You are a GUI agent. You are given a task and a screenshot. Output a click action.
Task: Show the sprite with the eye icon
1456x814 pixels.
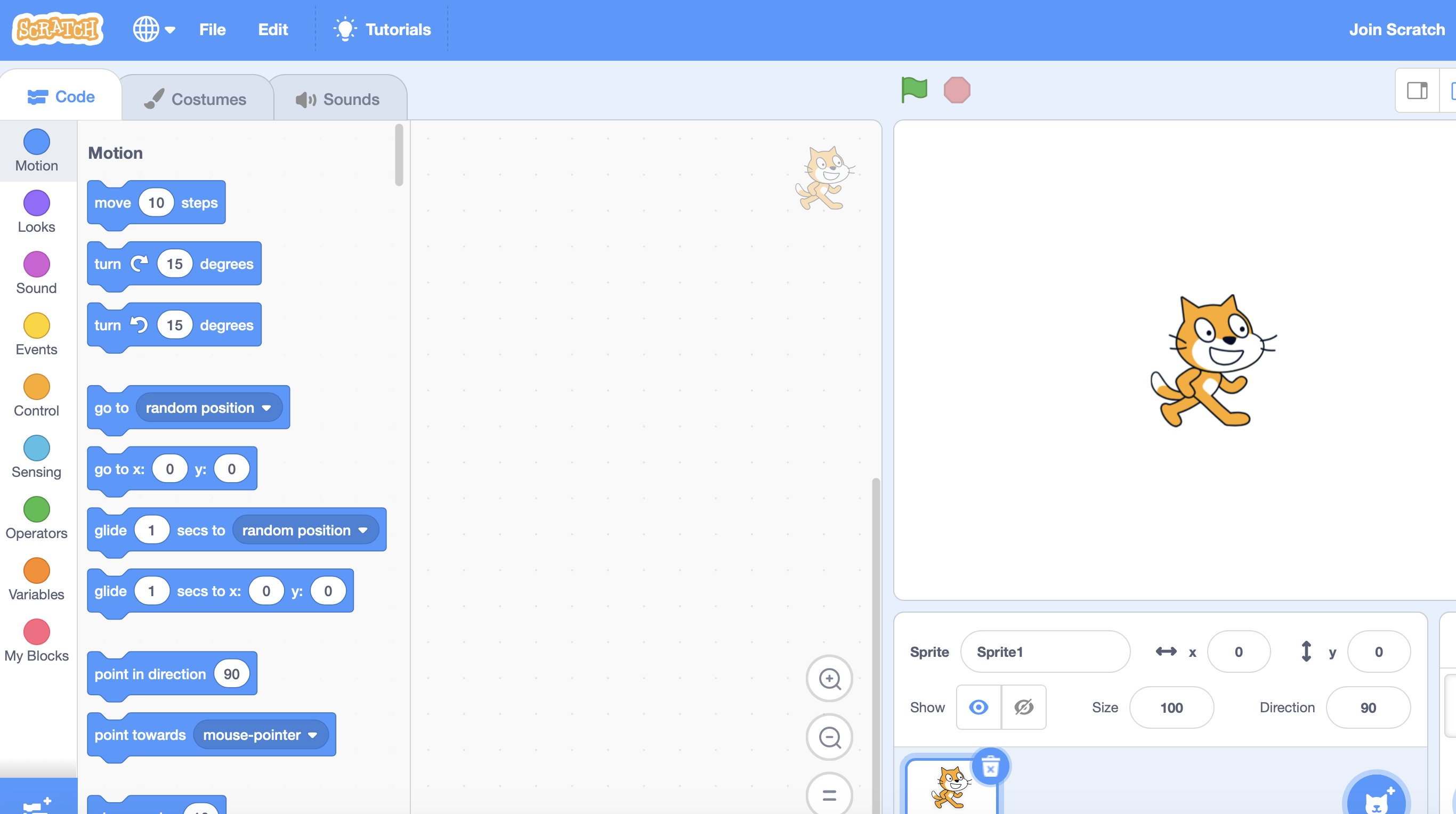978,707
